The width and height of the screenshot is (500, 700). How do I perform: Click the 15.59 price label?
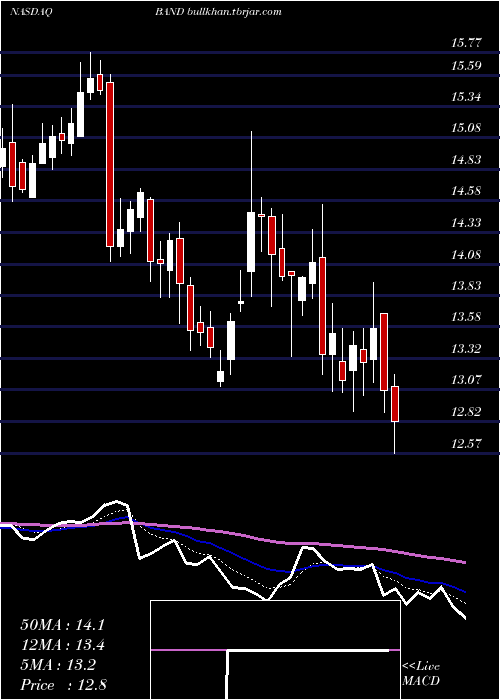[x=467, y=66]
